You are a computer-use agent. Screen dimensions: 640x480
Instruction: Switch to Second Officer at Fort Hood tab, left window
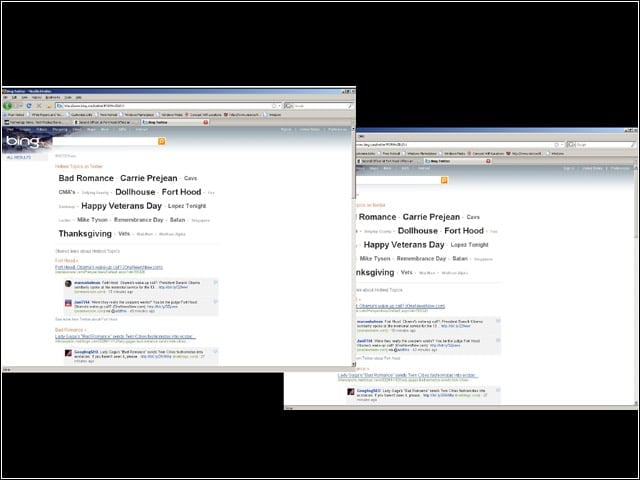click(x=105, y=122)
